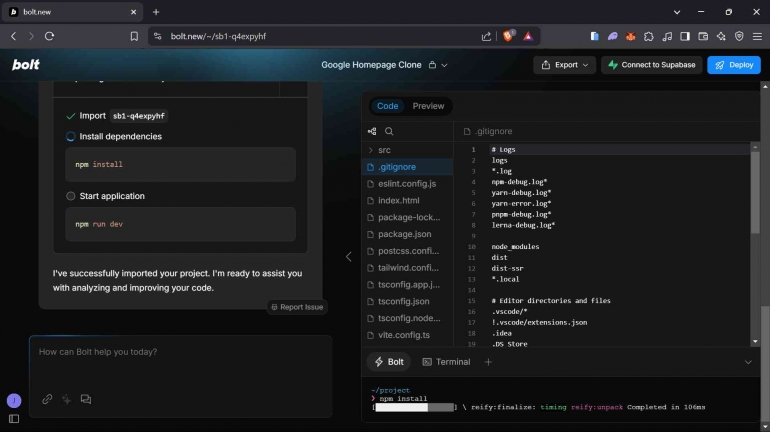Collapse the chat panel with left chevron
Viewport: 770px width, 432px height.
tap(348, 256)
